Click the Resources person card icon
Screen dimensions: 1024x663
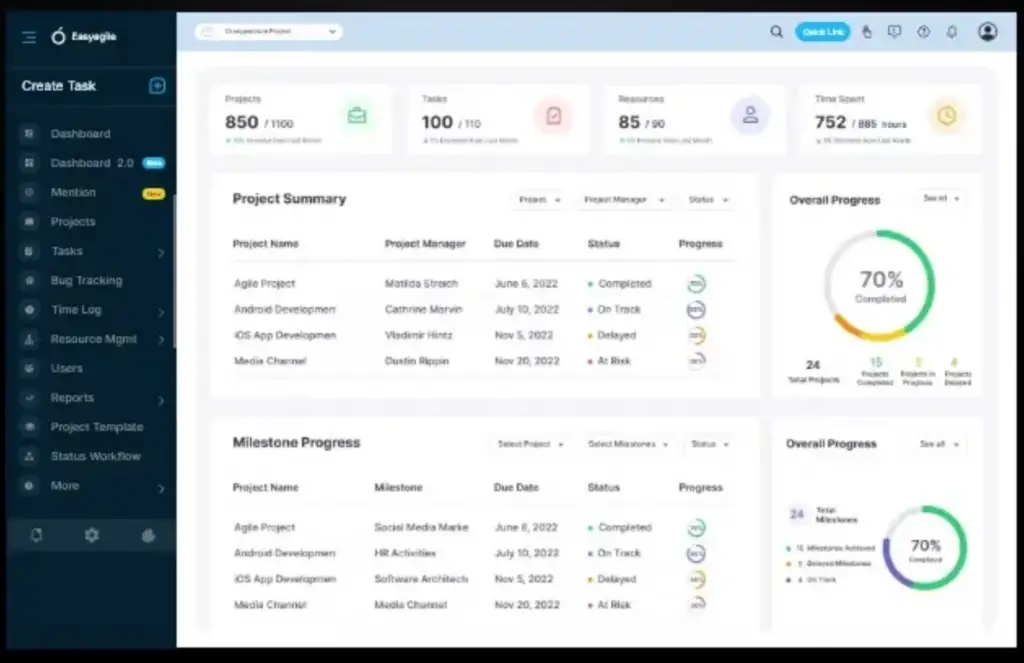point(750,116)
